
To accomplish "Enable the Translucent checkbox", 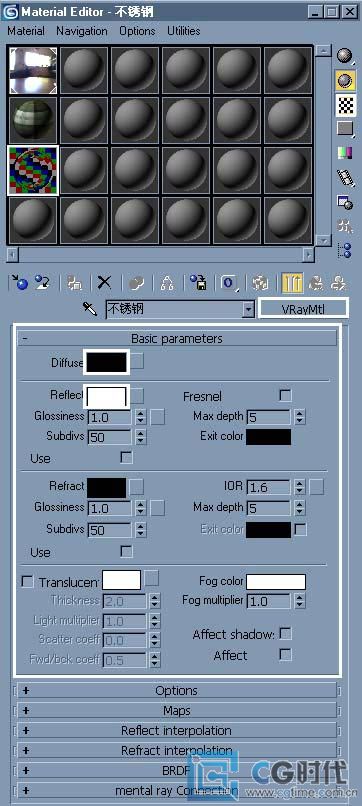I will coord(27,581).
